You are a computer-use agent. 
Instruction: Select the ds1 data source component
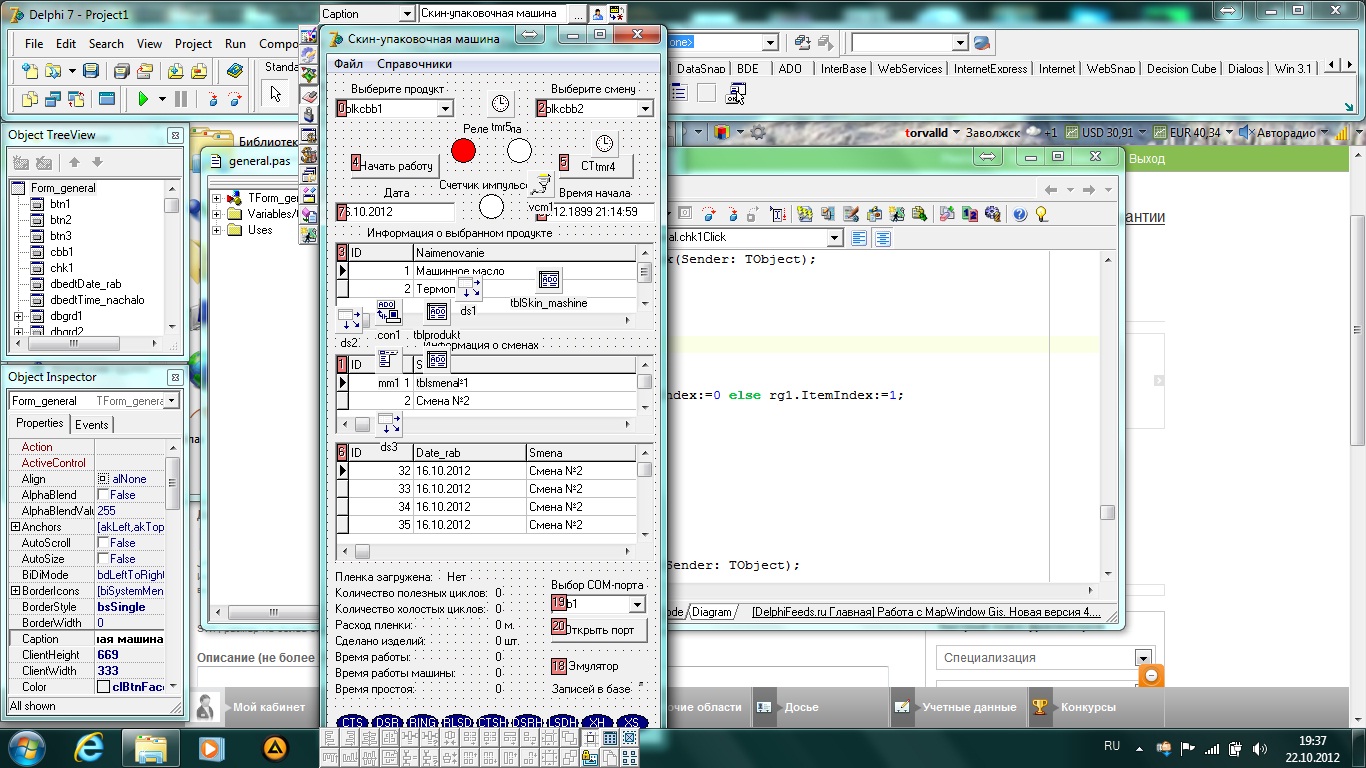[469, 289]
